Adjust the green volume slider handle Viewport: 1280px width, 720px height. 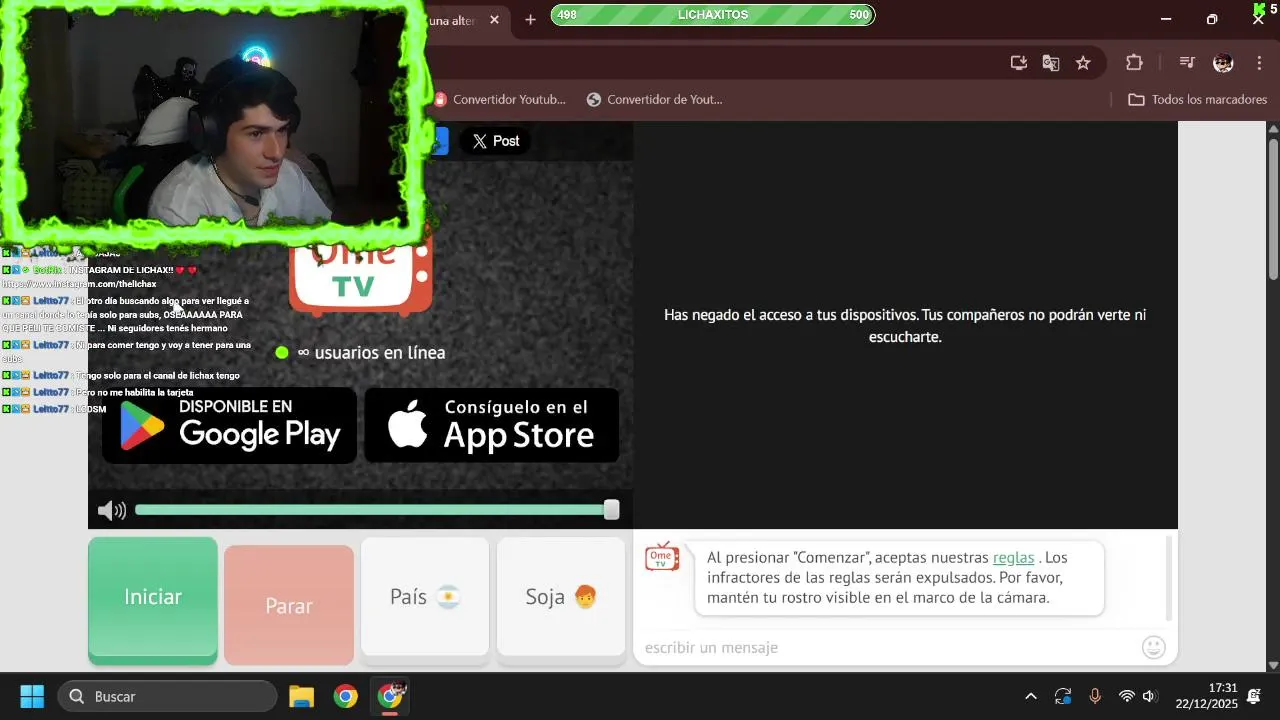pos(611,510)
